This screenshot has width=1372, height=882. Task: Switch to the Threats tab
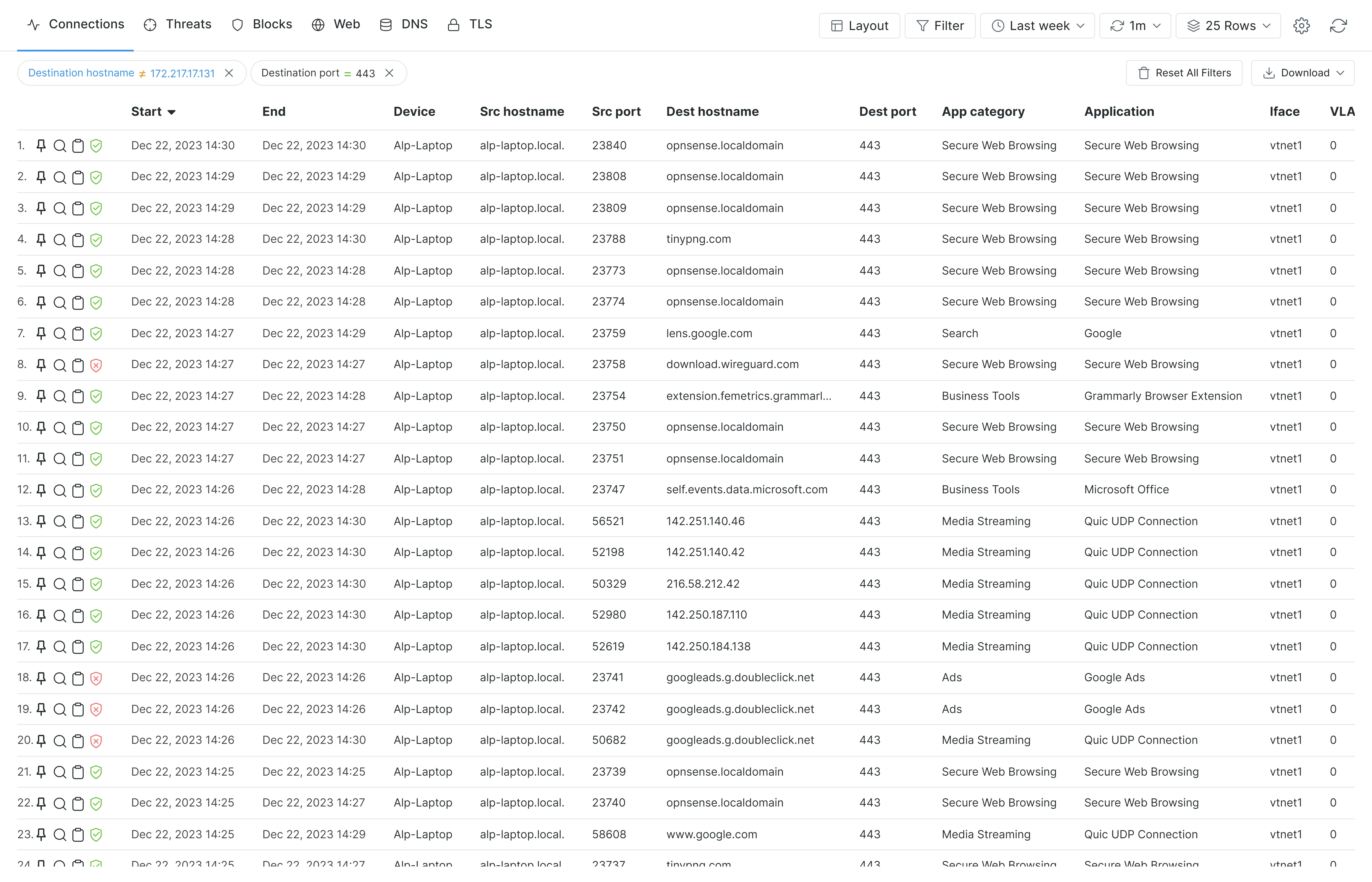coord(178,25)
